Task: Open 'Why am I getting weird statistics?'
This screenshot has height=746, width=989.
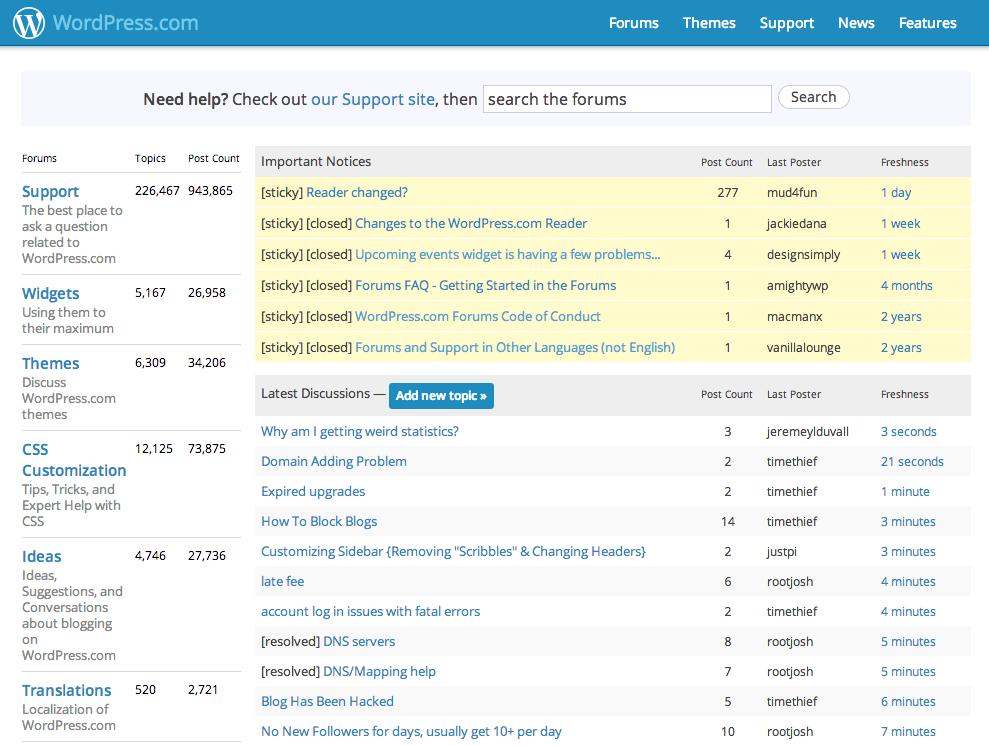Action: point(360,431)
